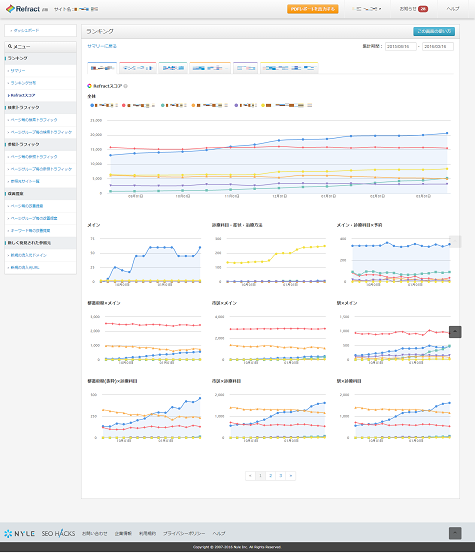The height and width of the screenshot is (553, 475).
Task: Open ページ毎の参照トラフィック sidebar link
Action: pyautogui.click(x=34, y=157)
